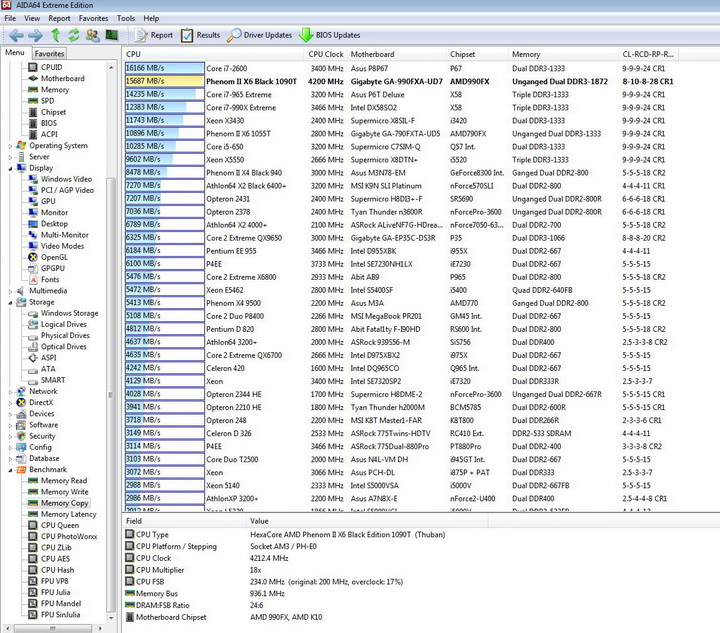The width and height of the screenshot is (720, 633).
Task: Expand the Devices tree node
Action: point(11,414)
